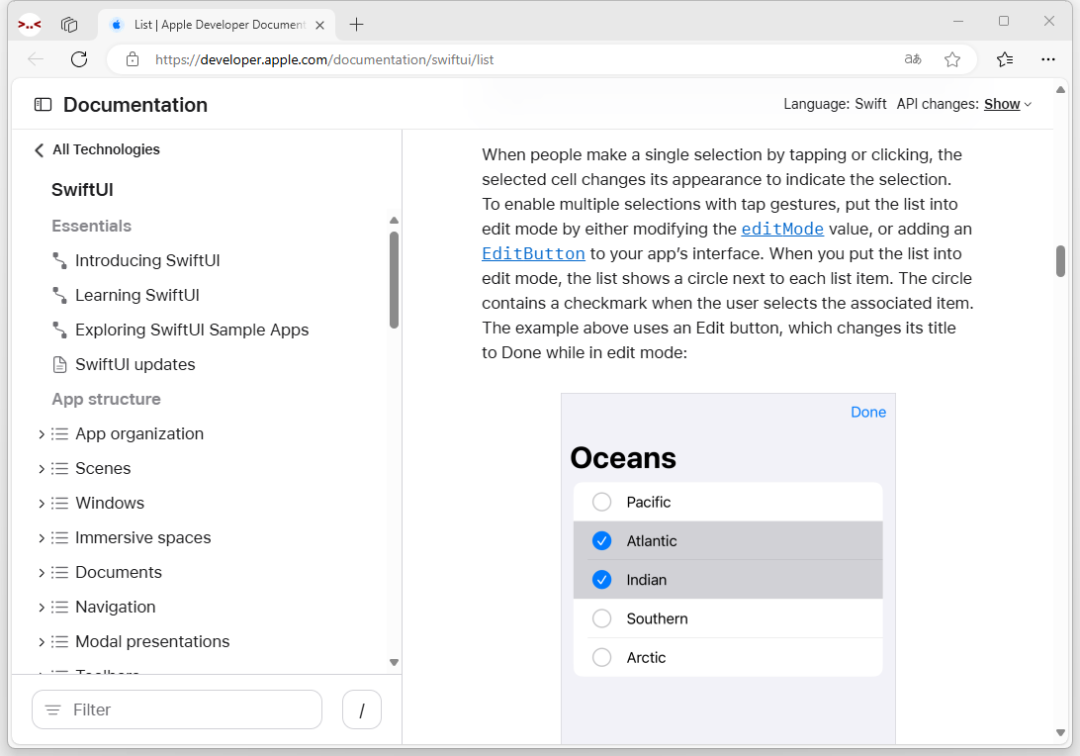1080x756 pixels.
Task: Click the slash shortcut button by Filter
Action: click(362, 710)
